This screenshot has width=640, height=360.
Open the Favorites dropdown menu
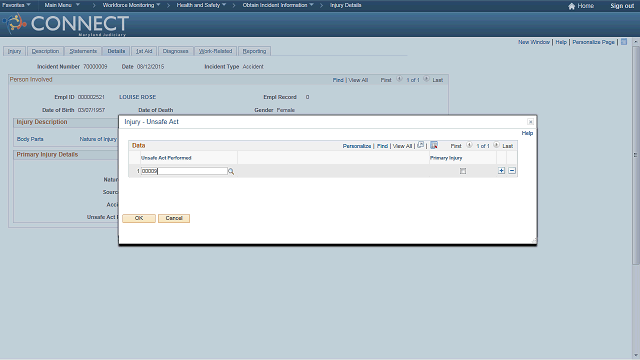16,5
